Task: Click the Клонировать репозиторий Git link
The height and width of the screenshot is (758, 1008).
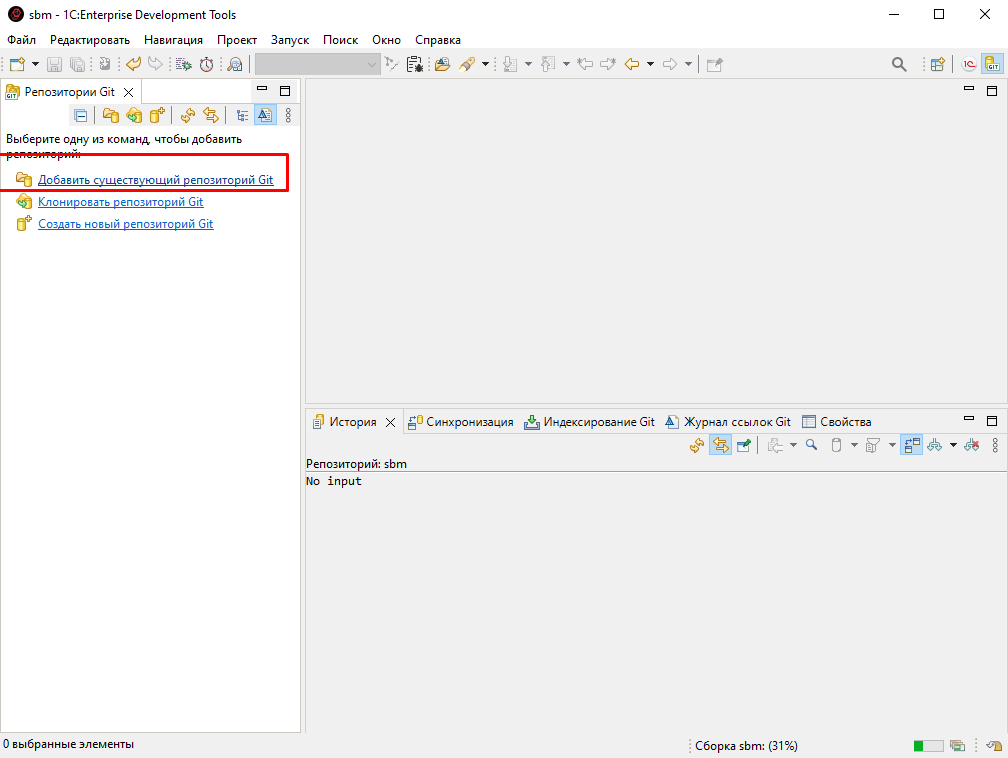Action: (x=120, y=202)
